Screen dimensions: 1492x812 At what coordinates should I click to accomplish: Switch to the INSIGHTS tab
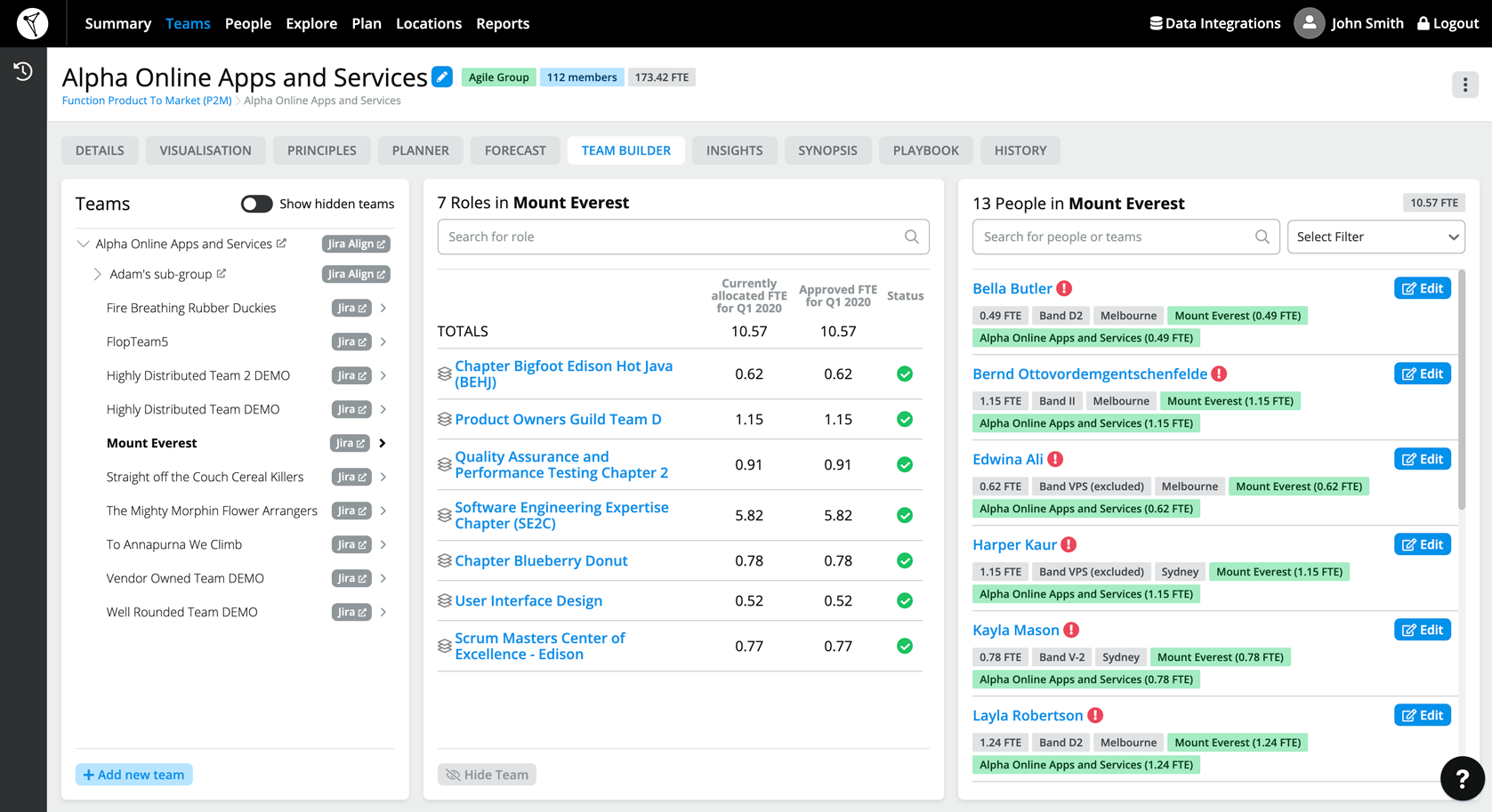[x=734, y=150]
